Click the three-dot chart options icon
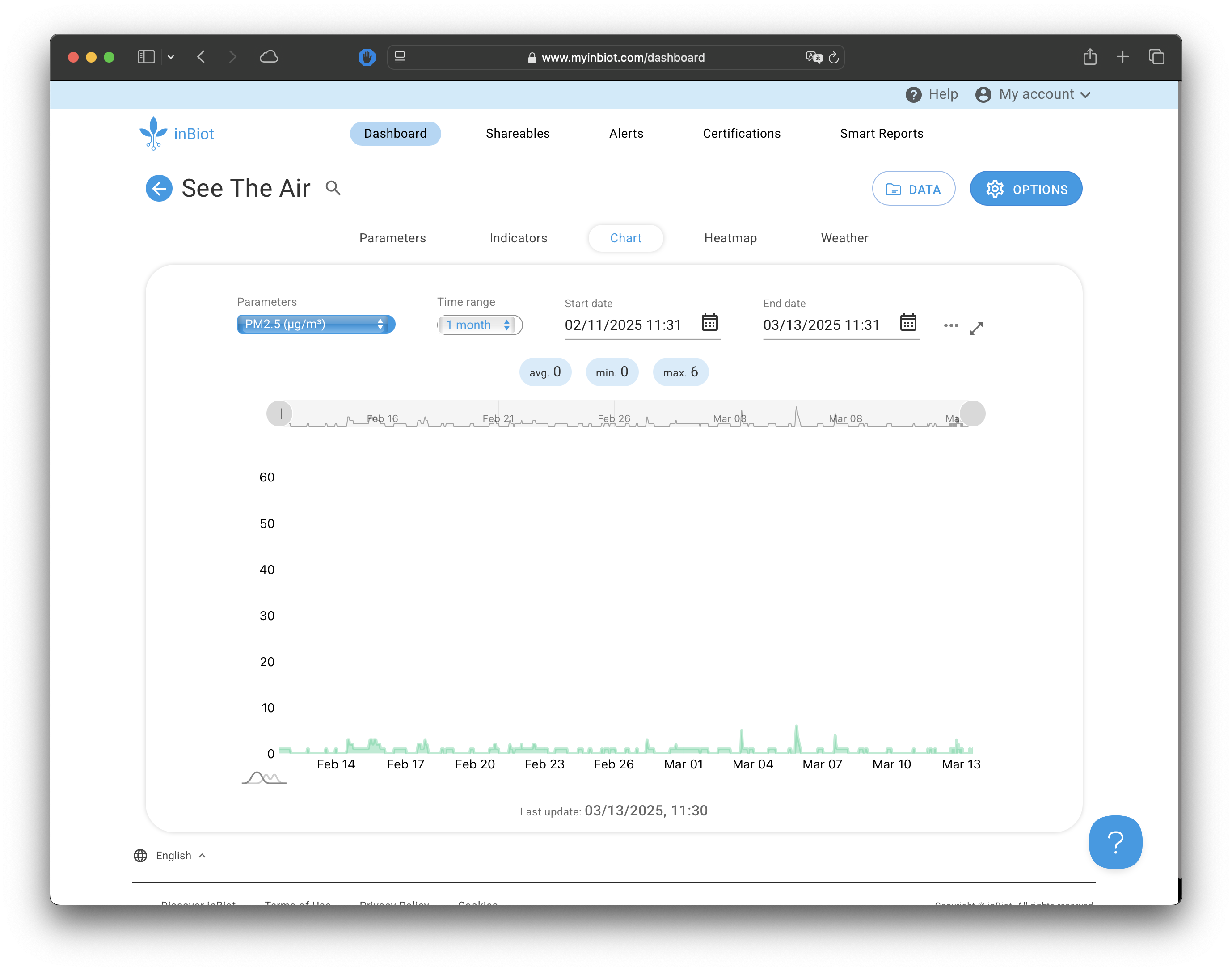This screenshot has height=971, width=1232. pos(950,326)
